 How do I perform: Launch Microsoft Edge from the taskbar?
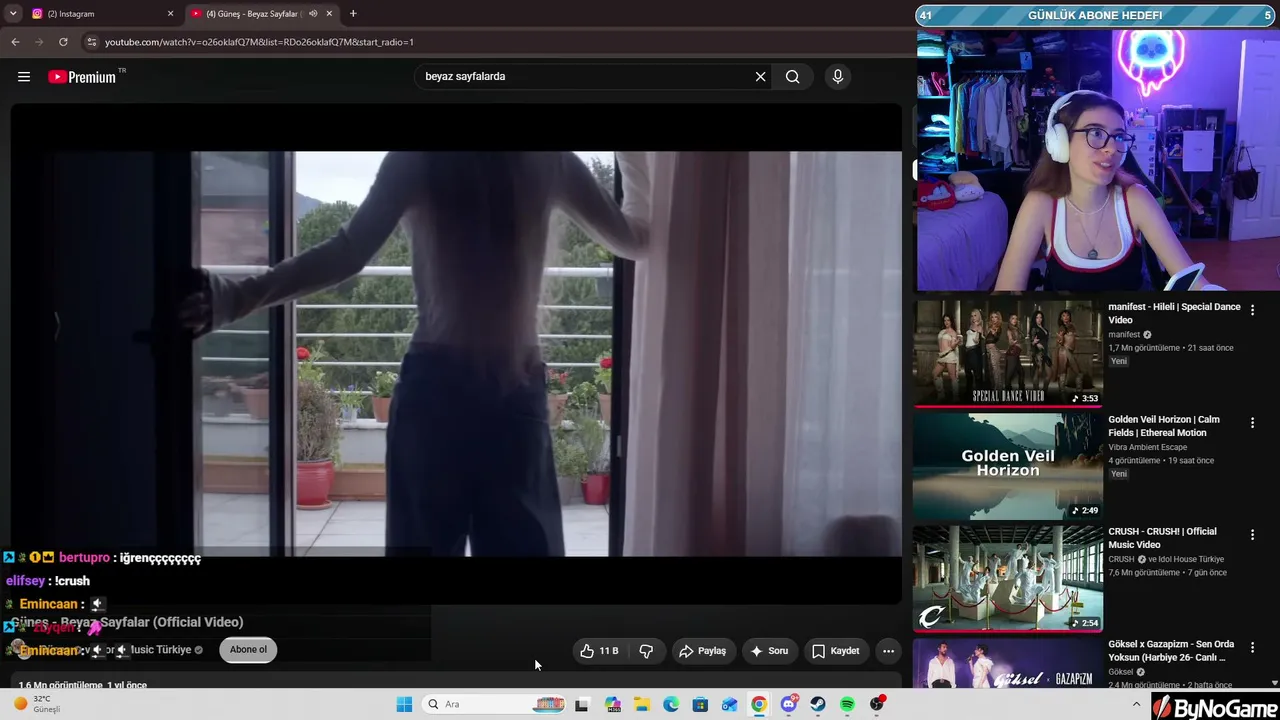(671, 704)
